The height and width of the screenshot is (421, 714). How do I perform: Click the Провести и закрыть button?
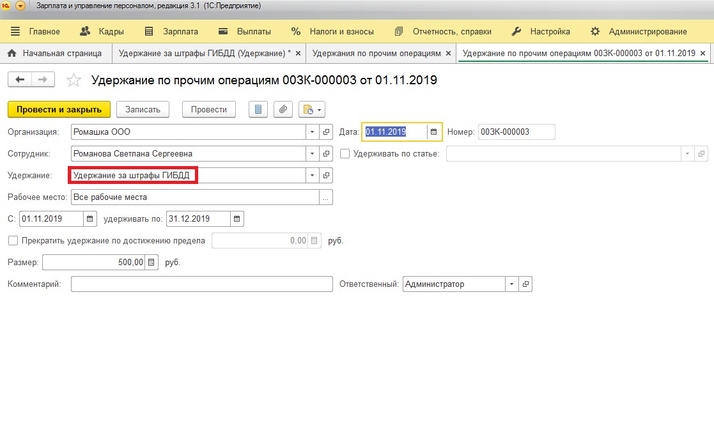pyautogui.click(x=57, y=109)
